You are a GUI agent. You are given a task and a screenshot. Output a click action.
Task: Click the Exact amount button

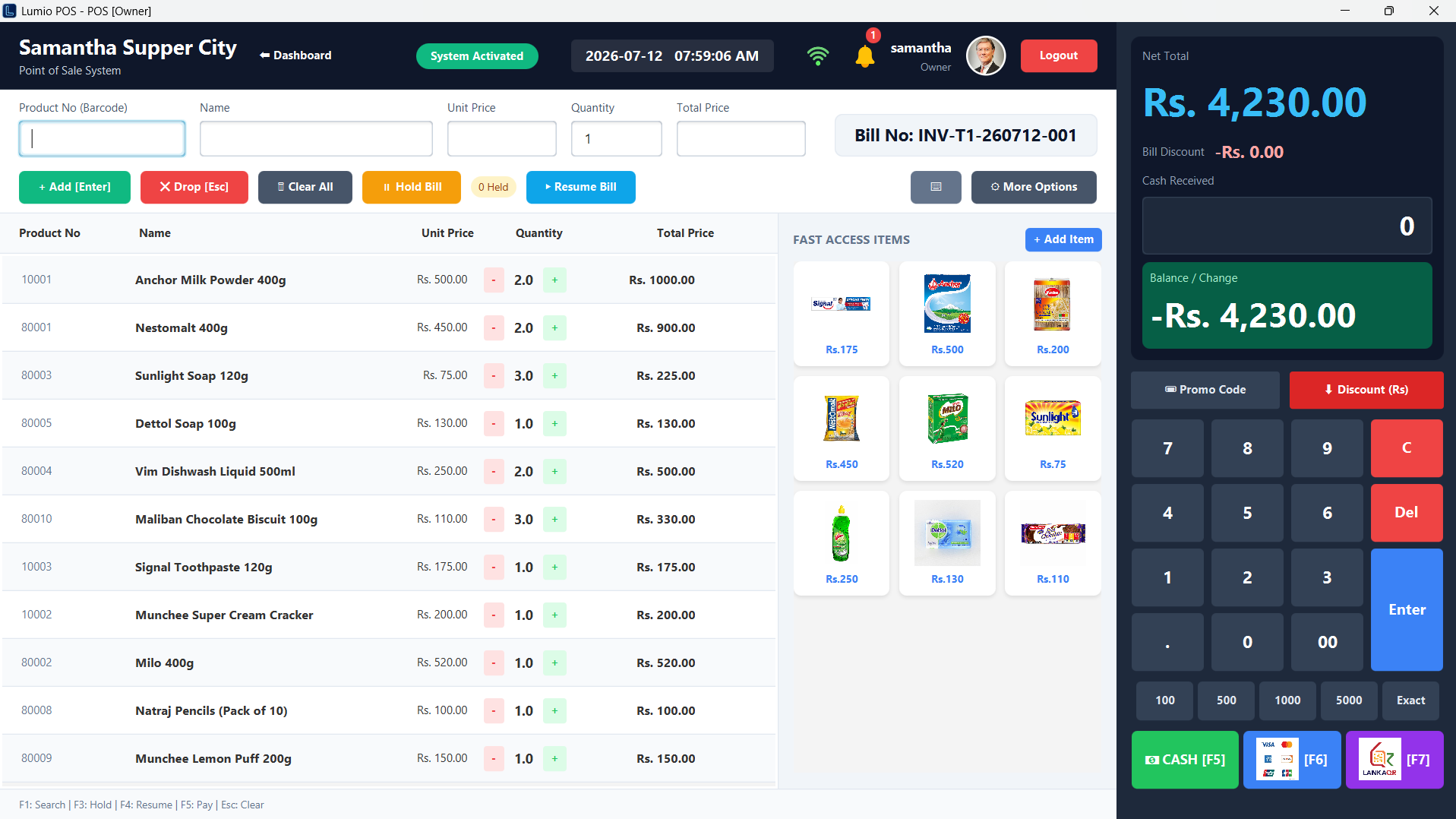(x=1410, y=700)
